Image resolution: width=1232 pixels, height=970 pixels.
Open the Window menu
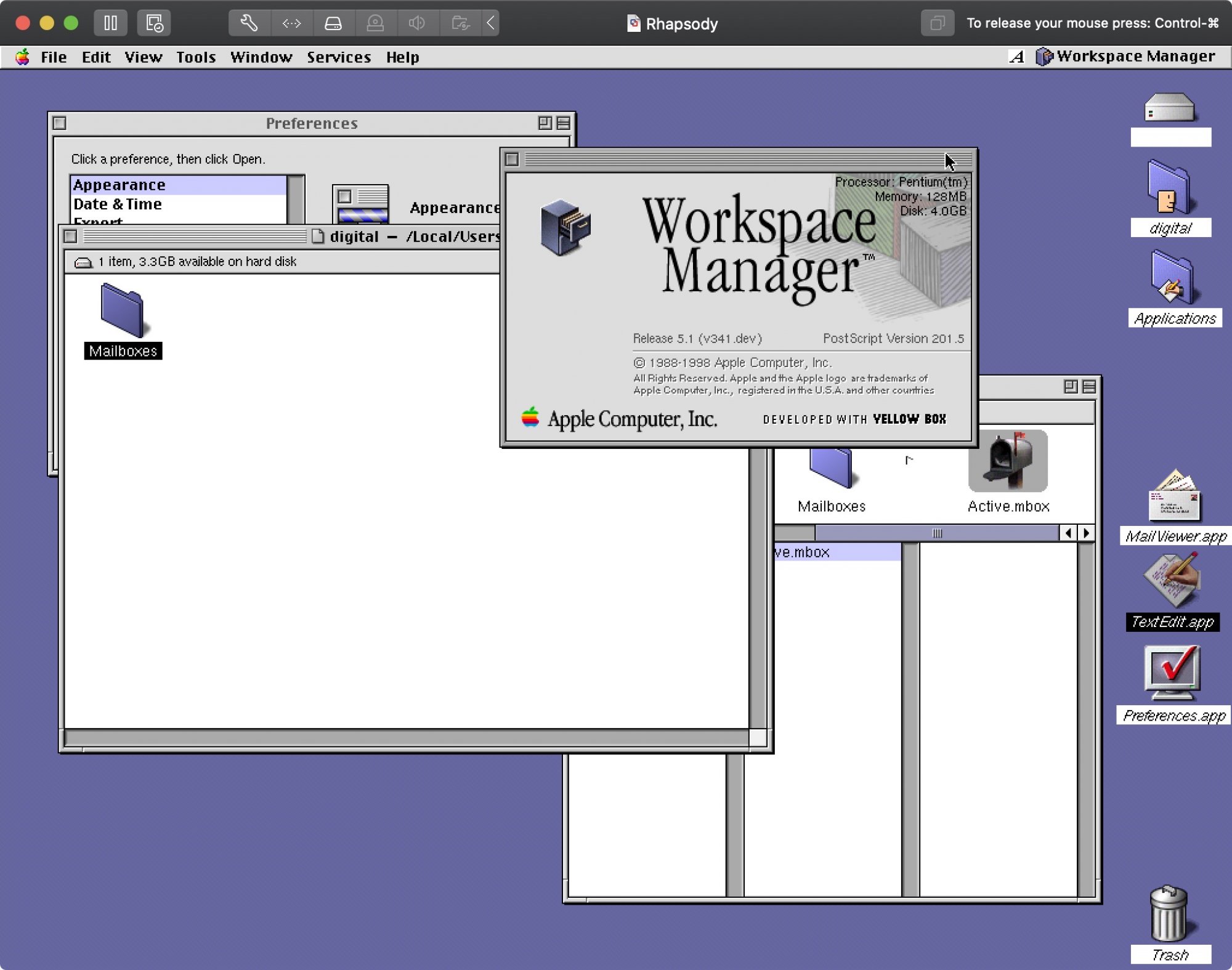coord(261,57)
